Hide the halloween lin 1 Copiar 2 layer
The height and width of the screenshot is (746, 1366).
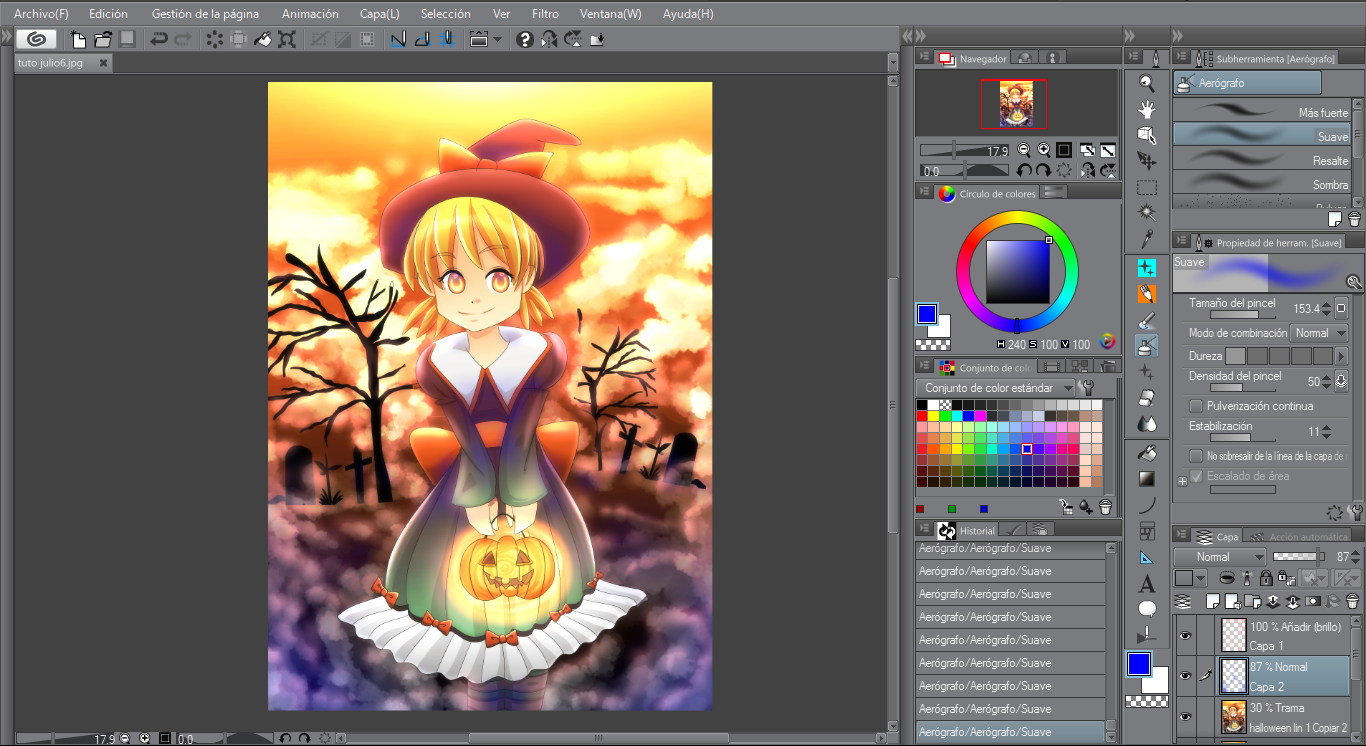point(1185,717)
